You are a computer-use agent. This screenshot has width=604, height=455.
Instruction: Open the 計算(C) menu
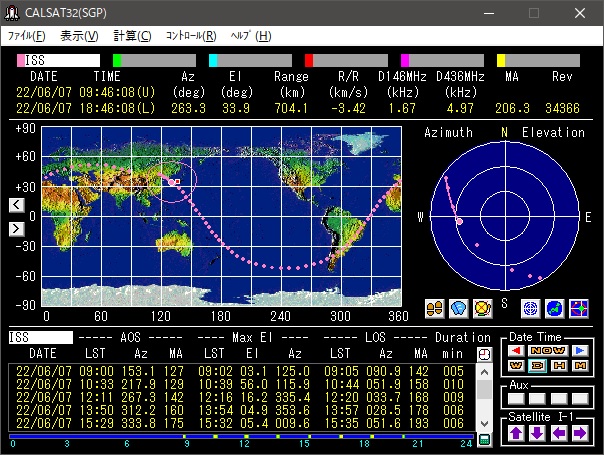click(x=132, y=36)
